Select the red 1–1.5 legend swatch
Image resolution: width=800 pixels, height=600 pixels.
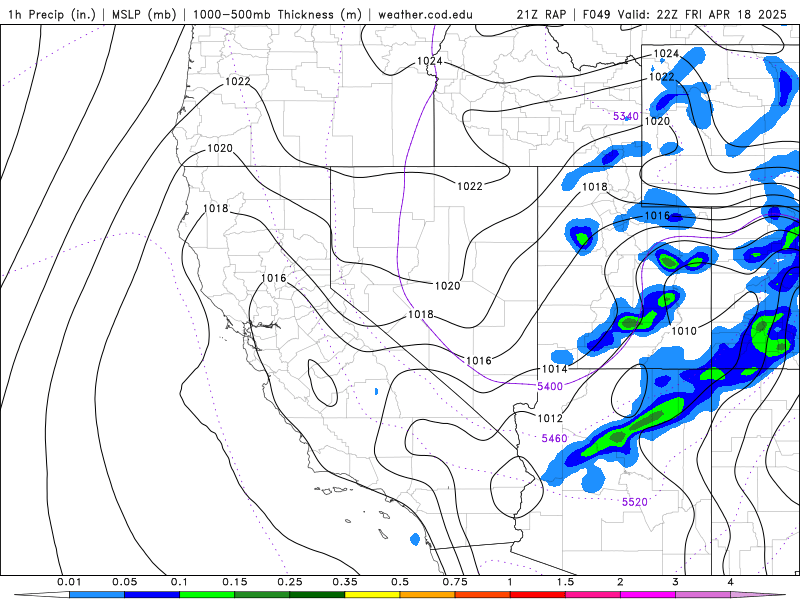pyautogui.click(x=538, y=595)
